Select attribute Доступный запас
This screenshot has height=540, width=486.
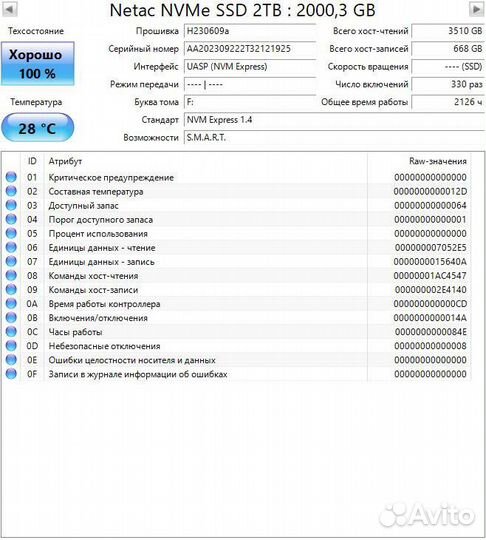click(83, 206)
